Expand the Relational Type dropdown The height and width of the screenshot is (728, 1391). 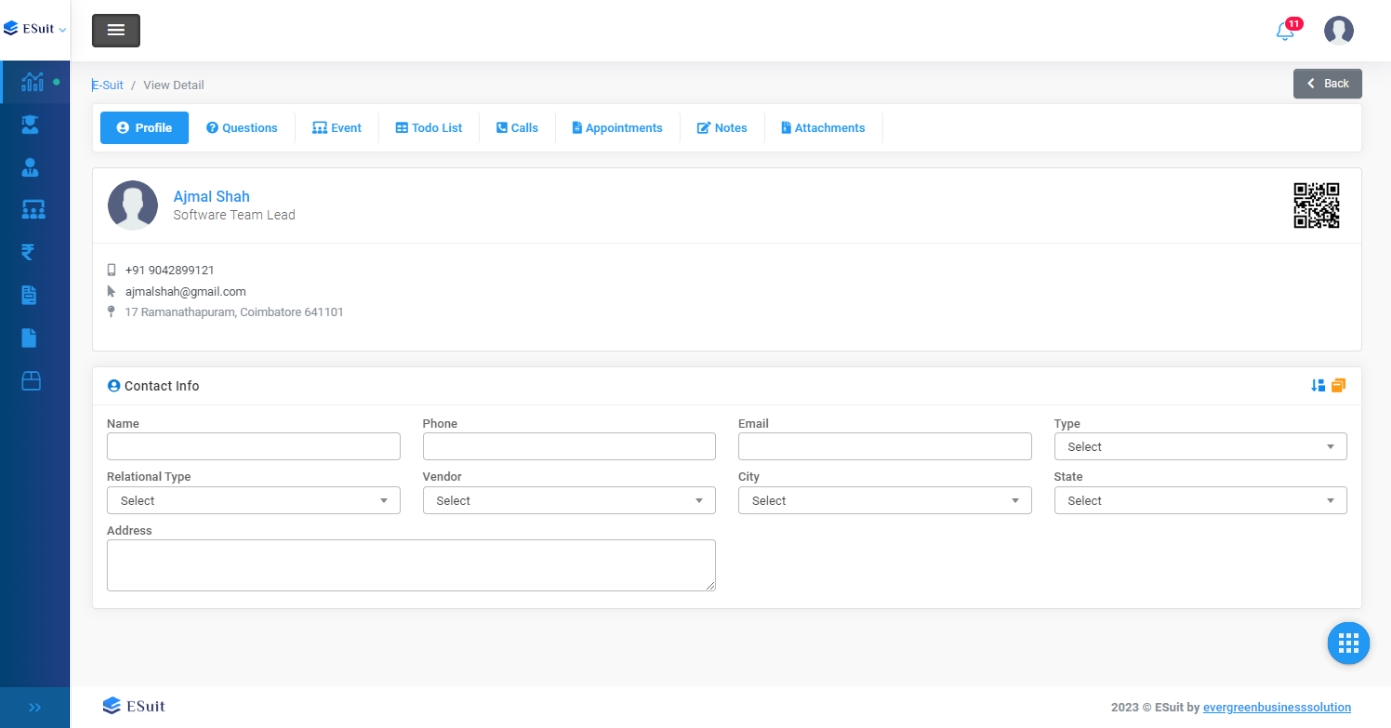tap(253, 501)
